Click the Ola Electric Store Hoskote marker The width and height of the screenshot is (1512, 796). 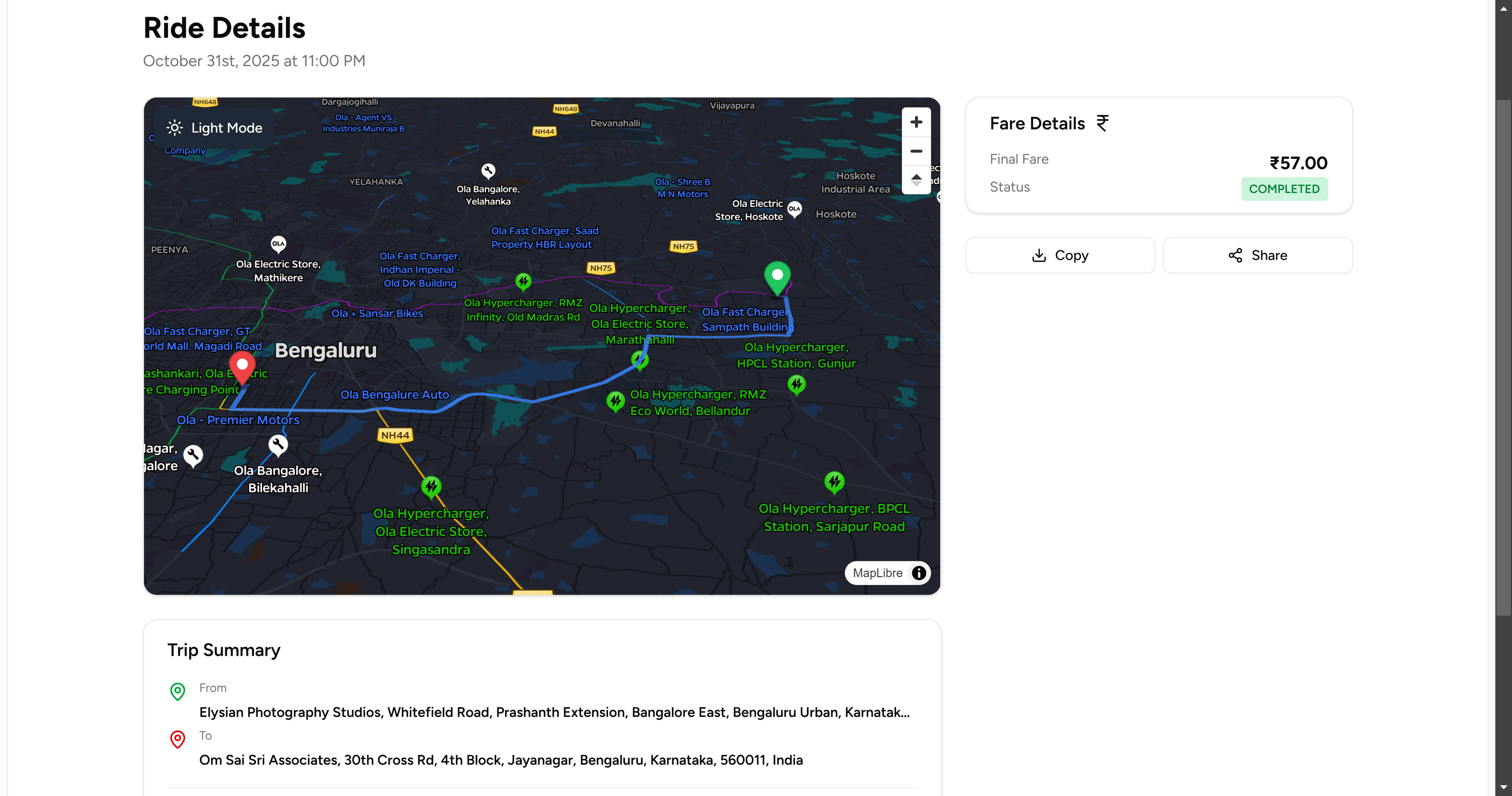(x=794, y=209)
